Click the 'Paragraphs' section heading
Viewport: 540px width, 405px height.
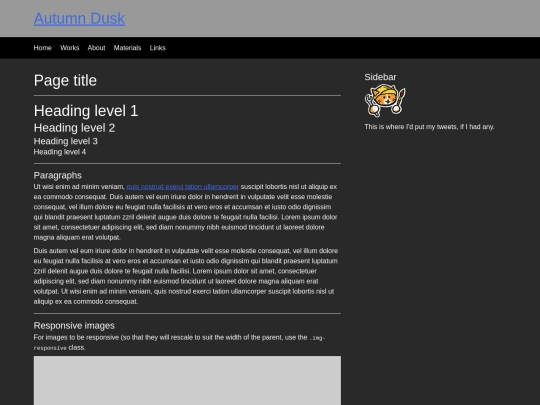click(58, 175)
